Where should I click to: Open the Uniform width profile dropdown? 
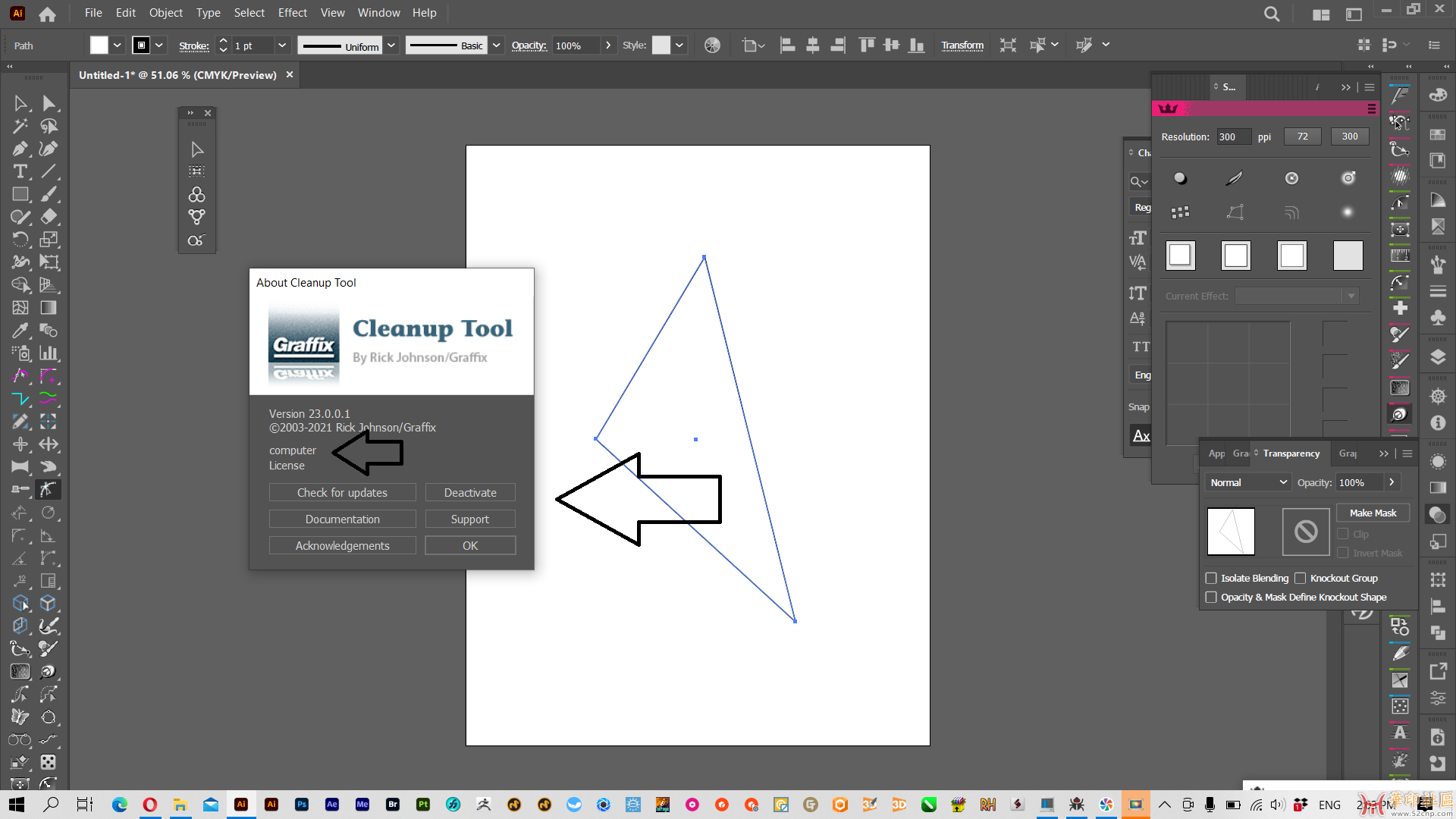coord(391,45)
